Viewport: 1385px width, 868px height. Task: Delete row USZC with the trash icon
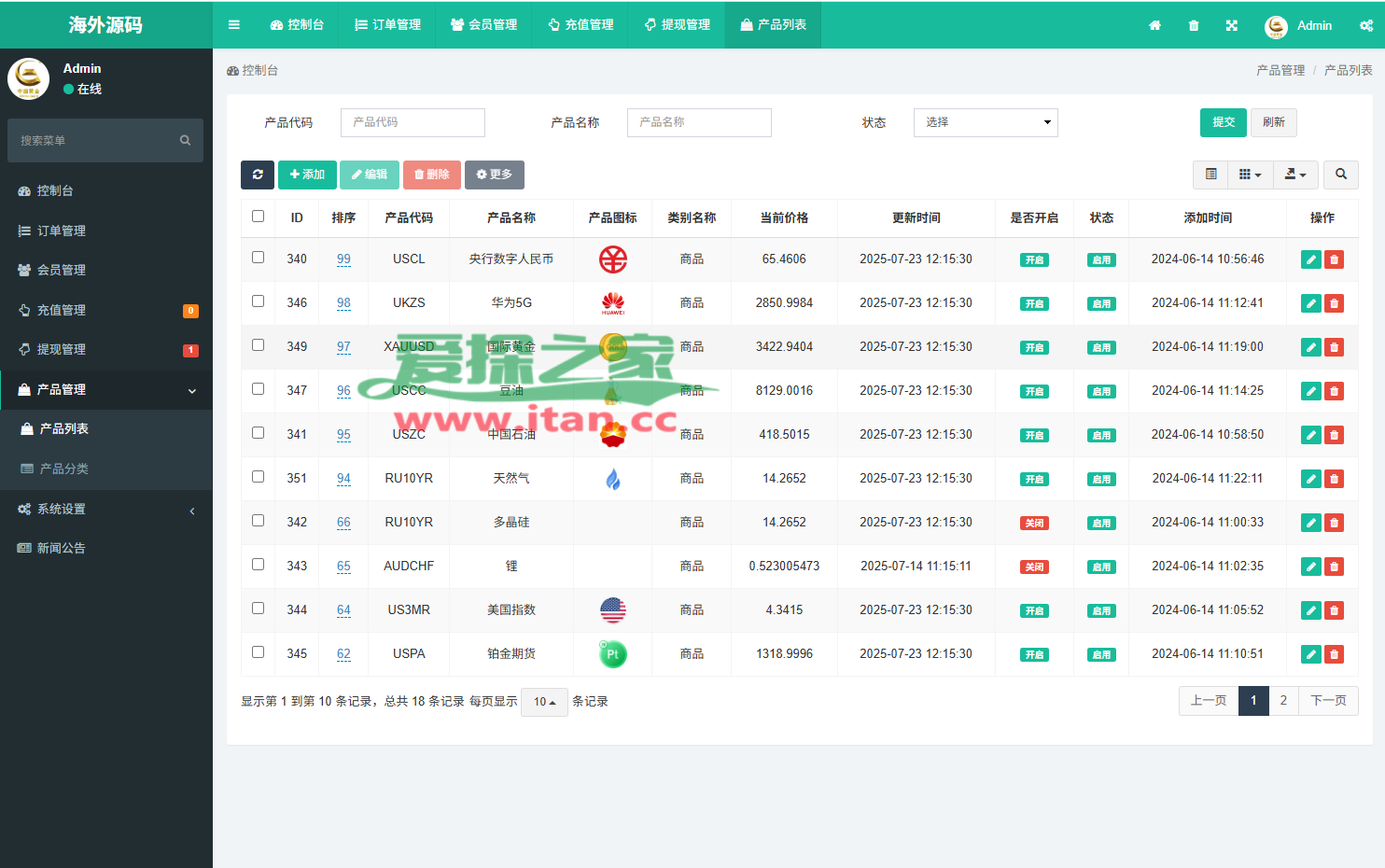point(1335,435)
